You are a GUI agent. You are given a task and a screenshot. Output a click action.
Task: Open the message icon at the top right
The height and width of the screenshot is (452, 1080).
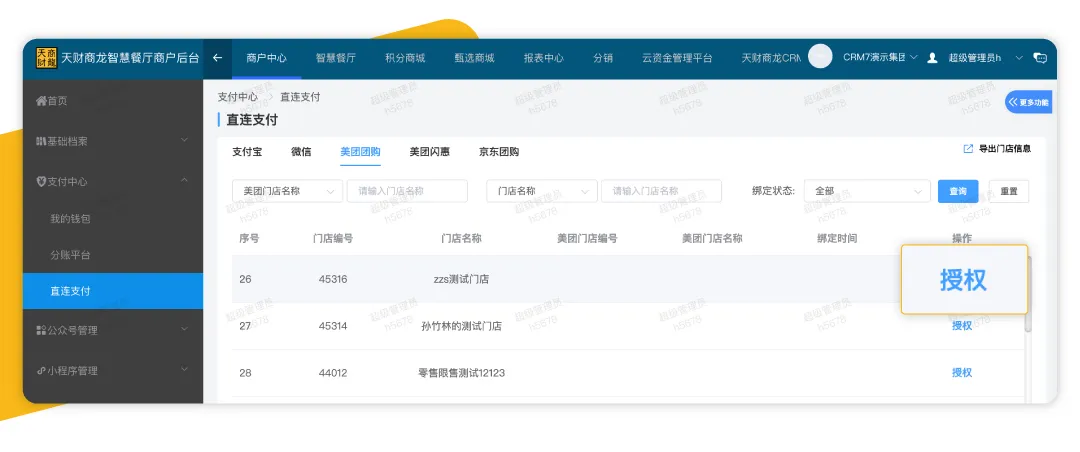(x=1040, y=58)
